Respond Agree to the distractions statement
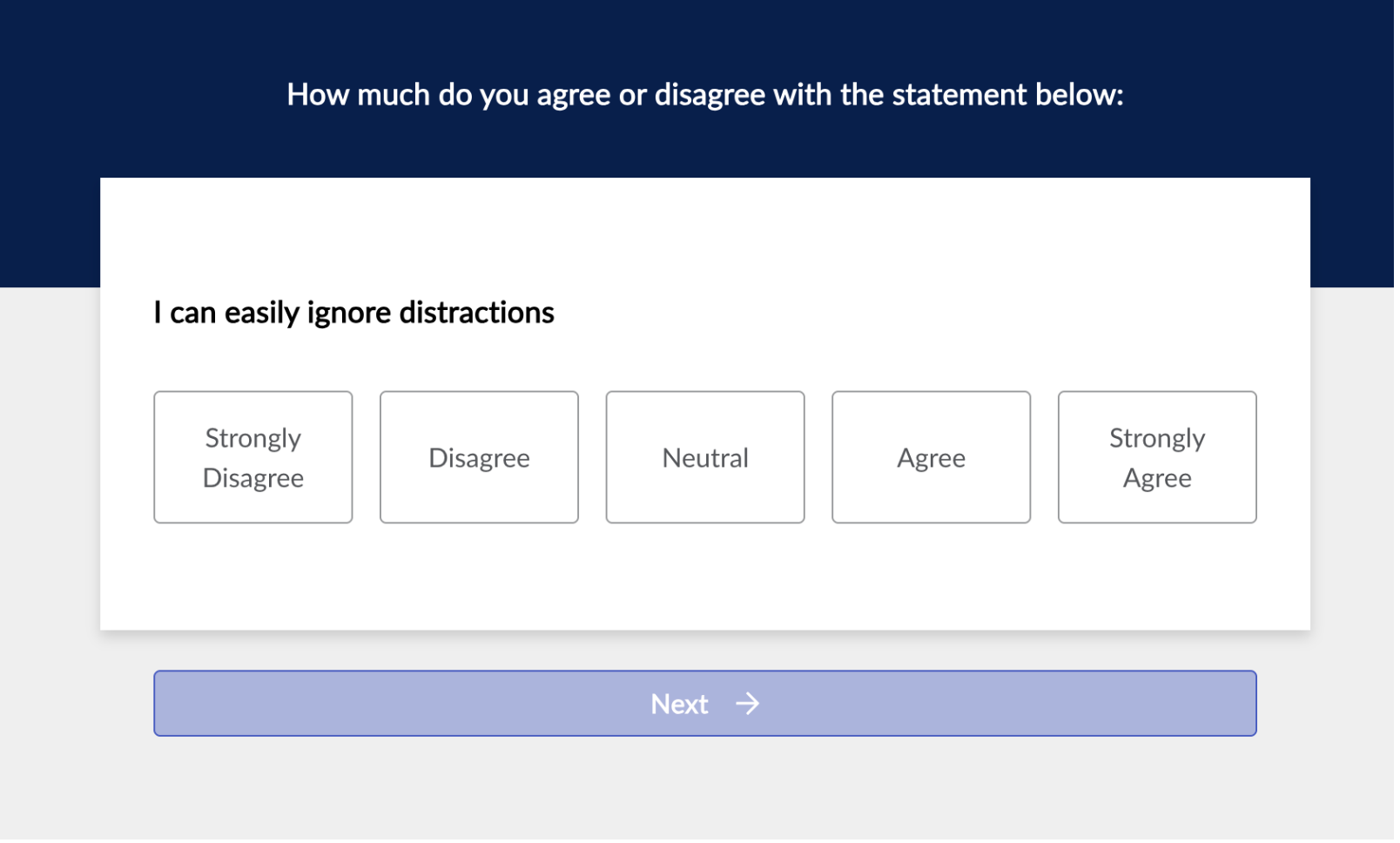 pos(931,458)
